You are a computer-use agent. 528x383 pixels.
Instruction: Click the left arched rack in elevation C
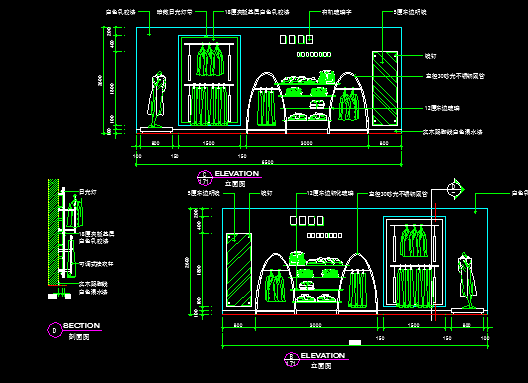point(267,103)
